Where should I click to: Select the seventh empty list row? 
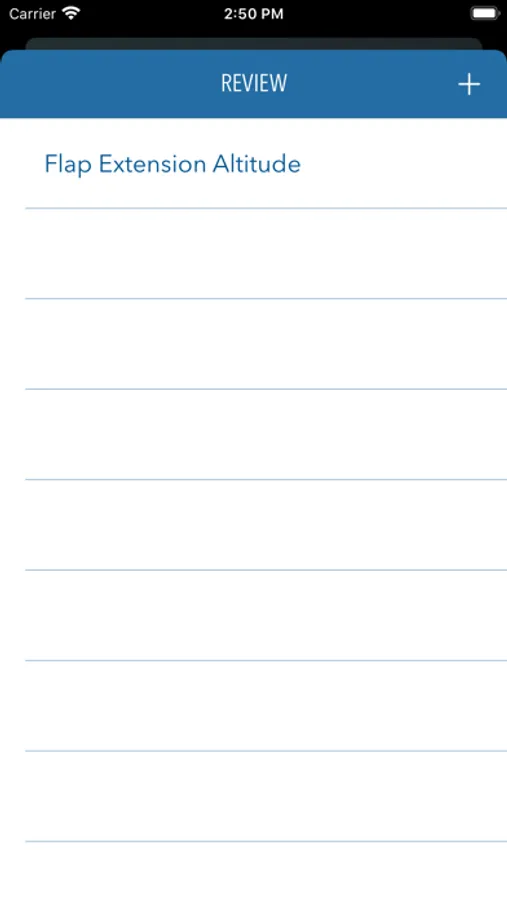[x=253, y=796]
